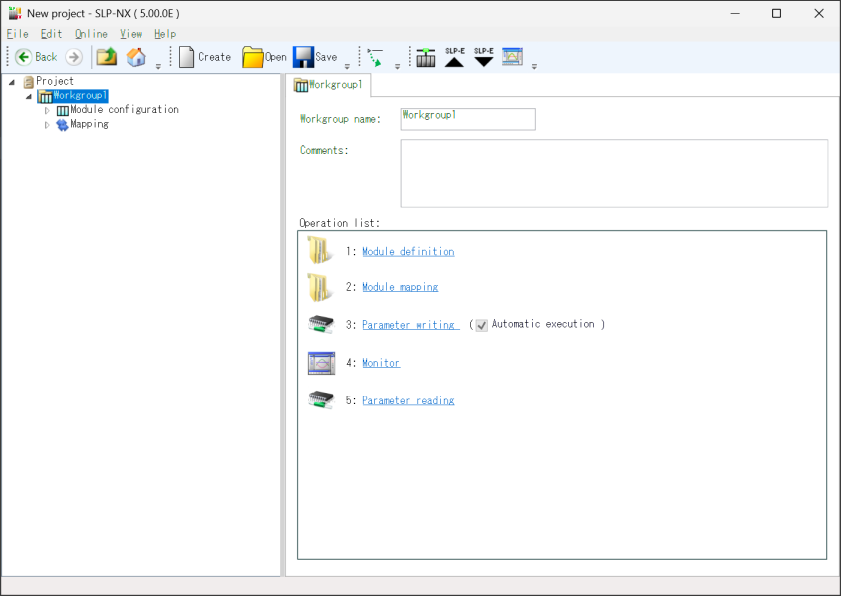
Task: Click the green connection arrow toolbar icon
Action: pyautogui.click(x=375, y=57)
